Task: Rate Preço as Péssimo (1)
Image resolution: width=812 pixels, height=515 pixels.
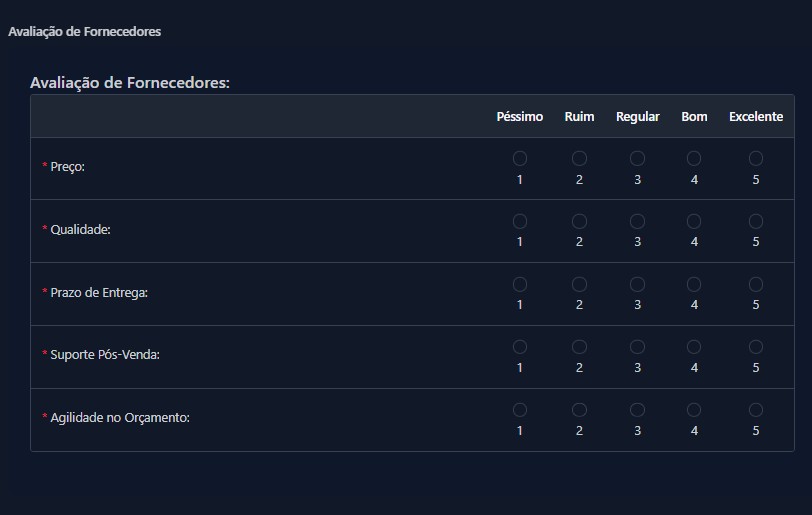Action: 520,158
